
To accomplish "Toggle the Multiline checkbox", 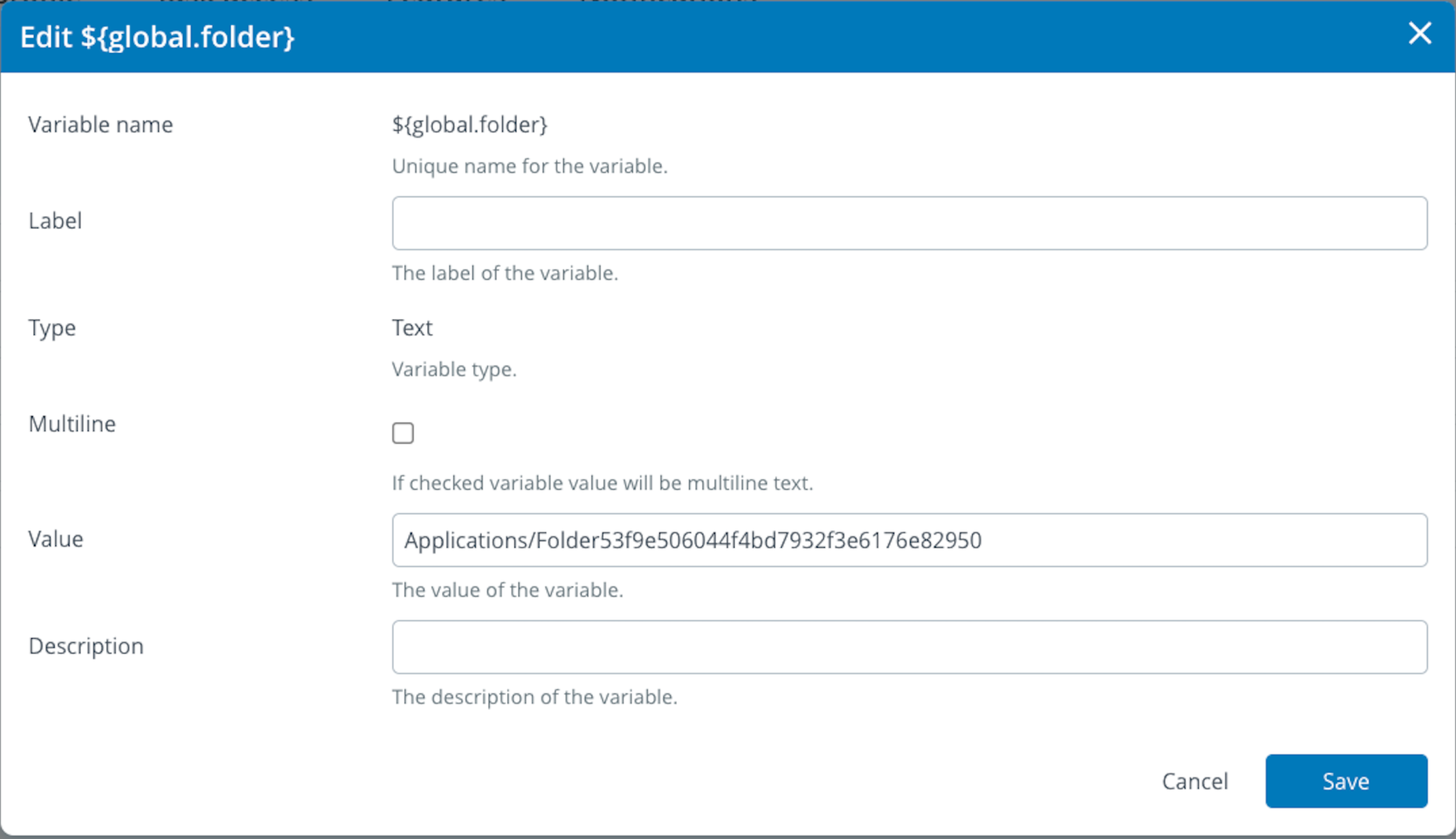I will click(402, 433).
